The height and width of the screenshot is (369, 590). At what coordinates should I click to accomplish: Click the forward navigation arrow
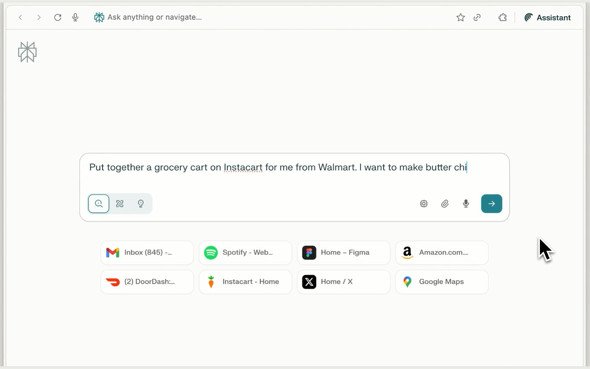click(x=39, y=17)
